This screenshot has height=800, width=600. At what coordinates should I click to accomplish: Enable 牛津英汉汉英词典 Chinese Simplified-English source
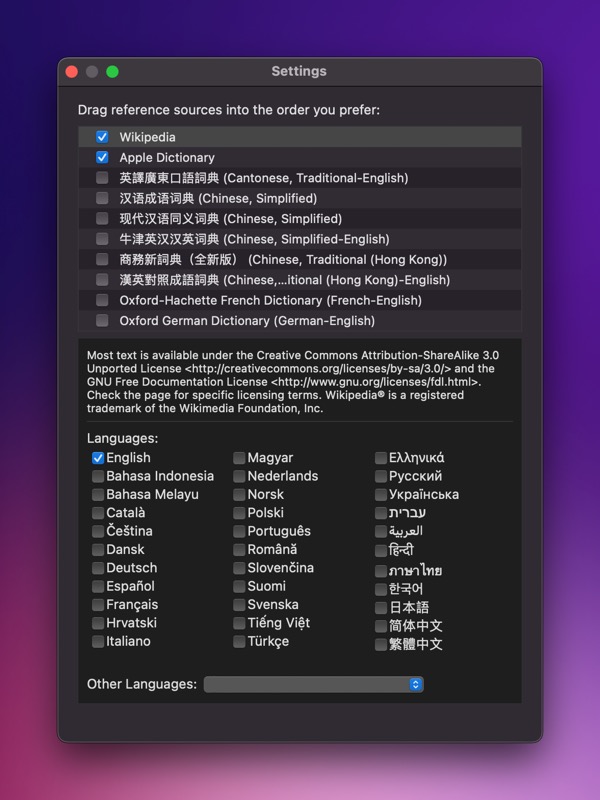coord(102,239)
